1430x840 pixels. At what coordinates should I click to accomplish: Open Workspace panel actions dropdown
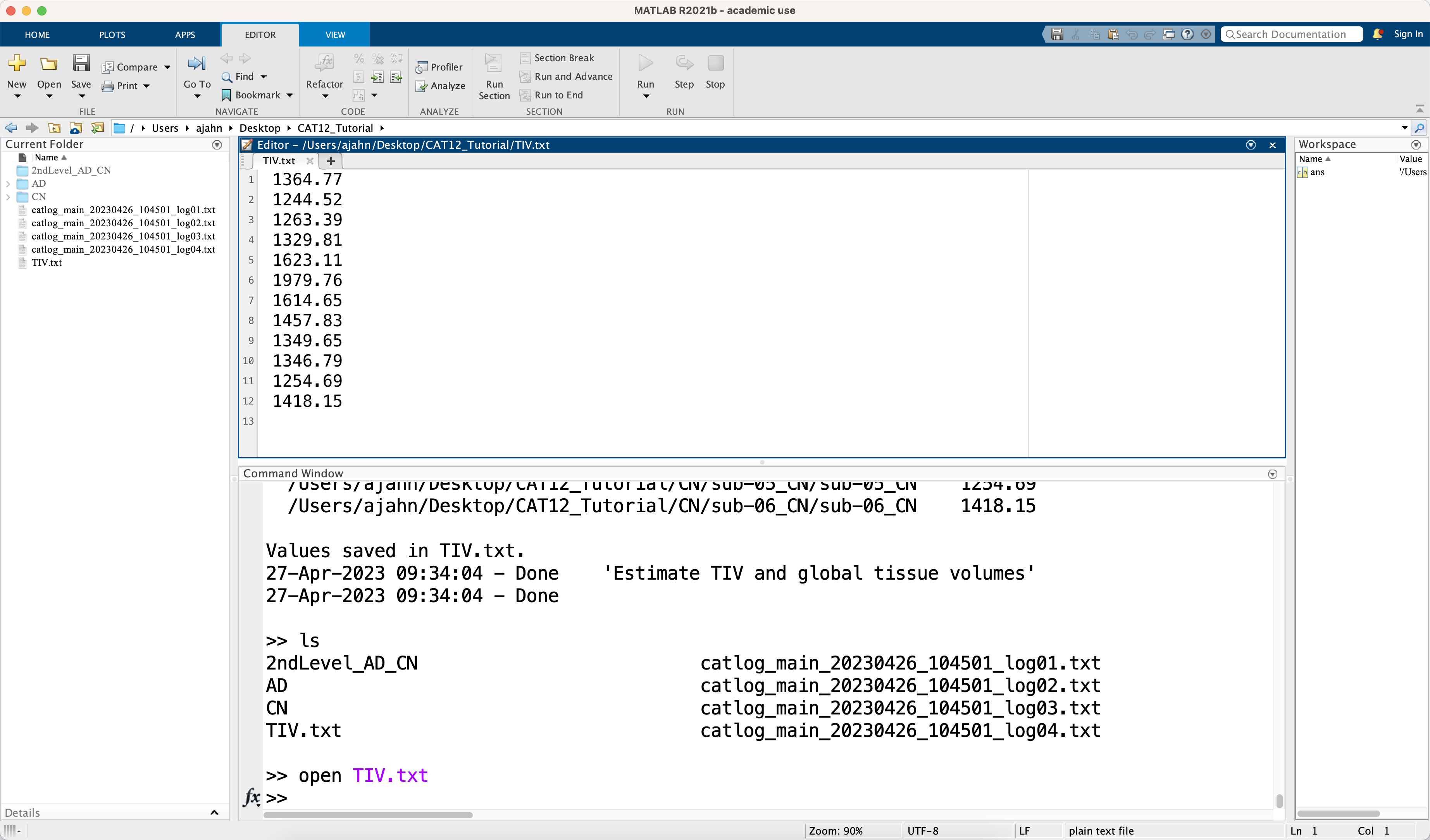tap(1416, 145)
